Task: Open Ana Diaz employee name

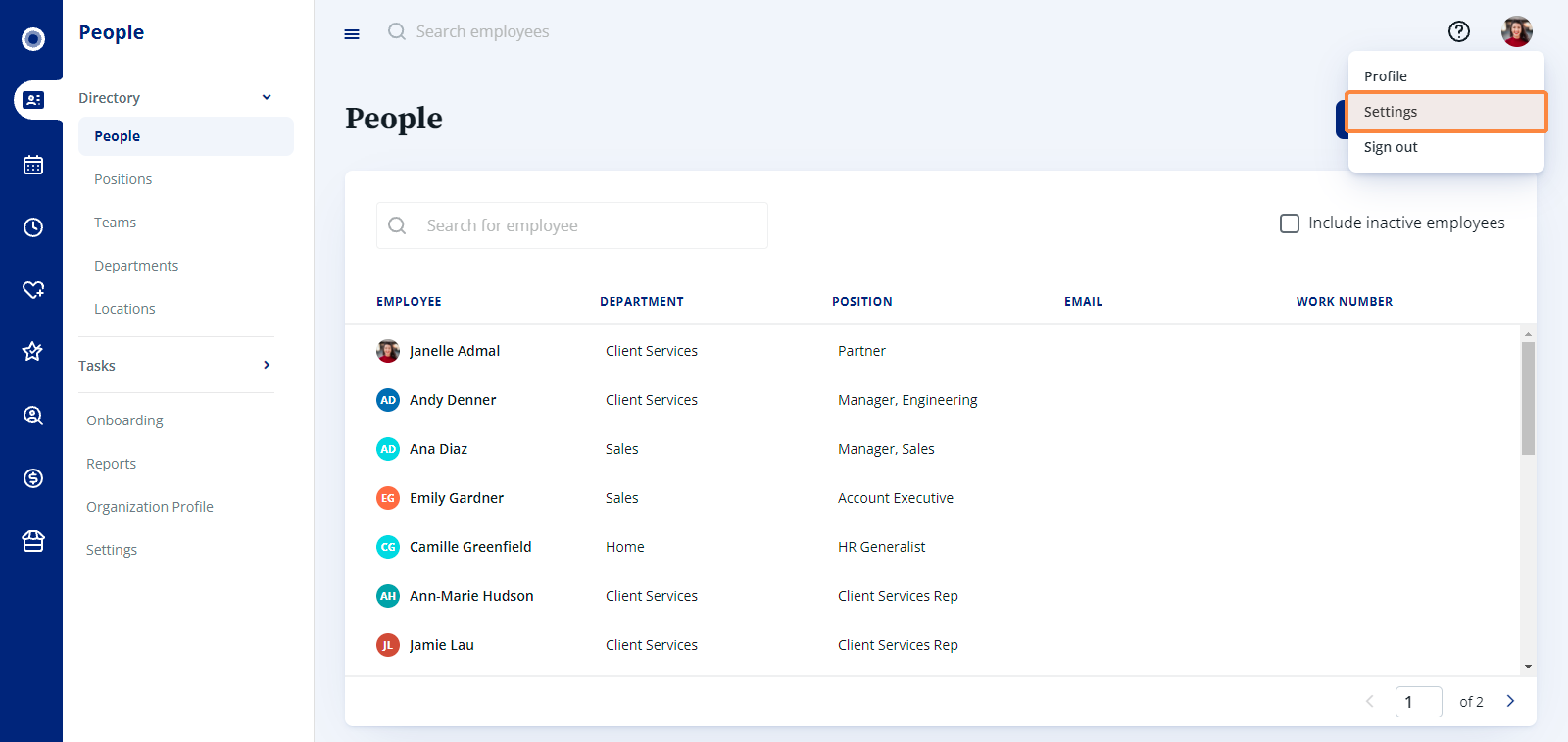Action: 438,448
